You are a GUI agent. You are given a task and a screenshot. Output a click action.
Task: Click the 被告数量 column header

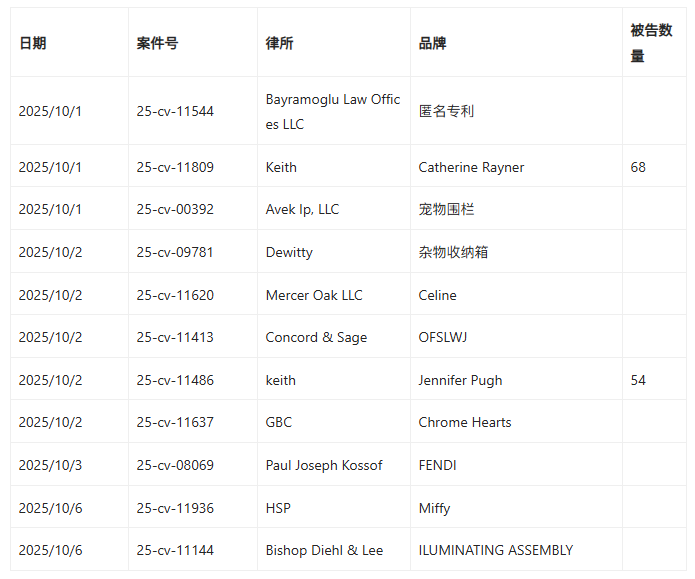click(x=651, y=43)
